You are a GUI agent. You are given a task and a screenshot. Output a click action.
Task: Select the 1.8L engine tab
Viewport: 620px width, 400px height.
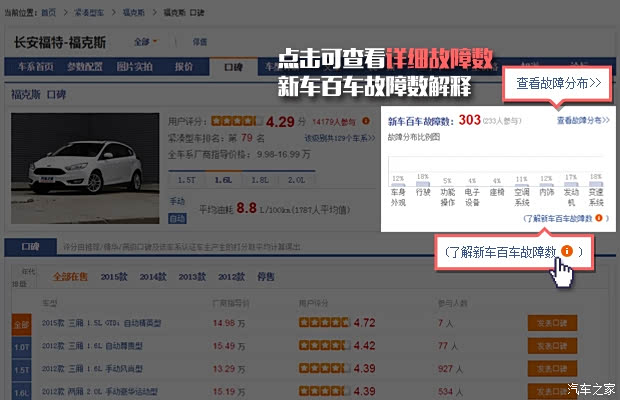click(260, 180)
